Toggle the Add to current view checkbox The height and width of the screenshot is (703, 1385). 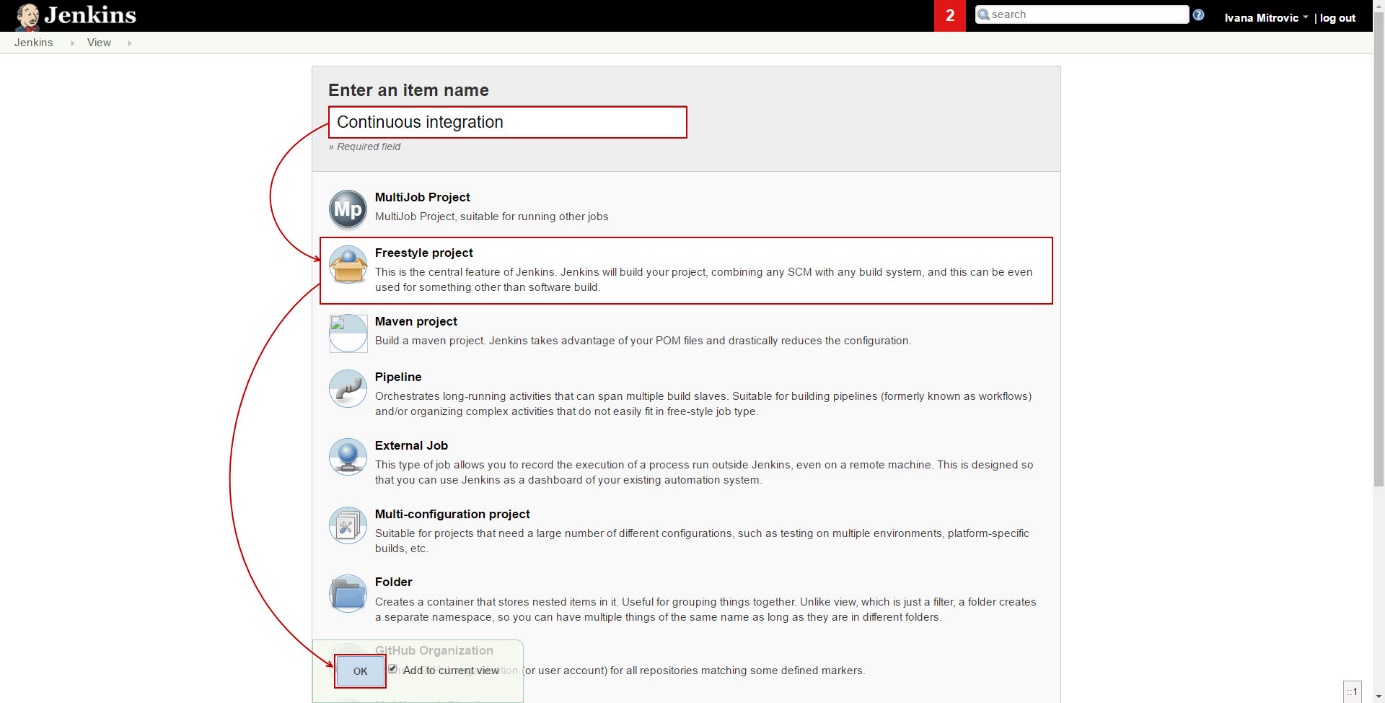click(393, 669)
